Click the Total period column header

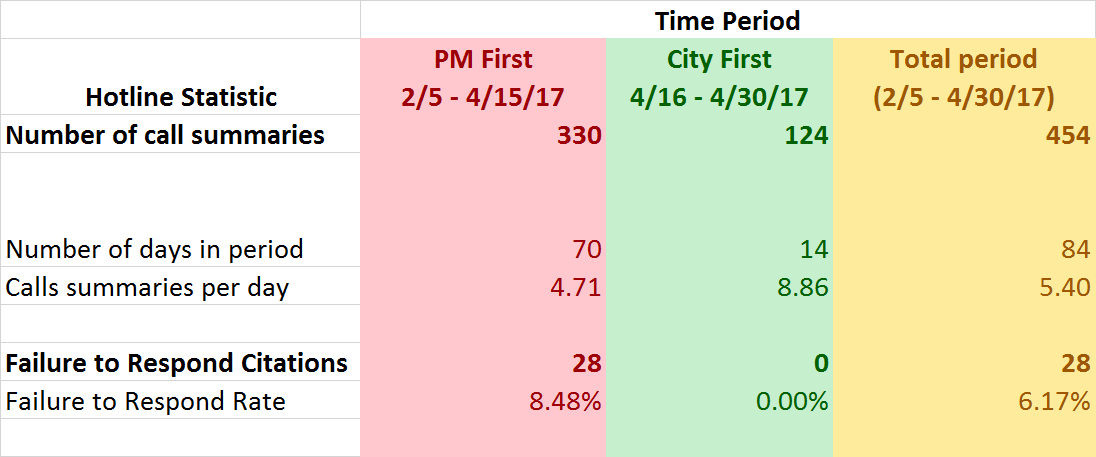tap(964, 78)
